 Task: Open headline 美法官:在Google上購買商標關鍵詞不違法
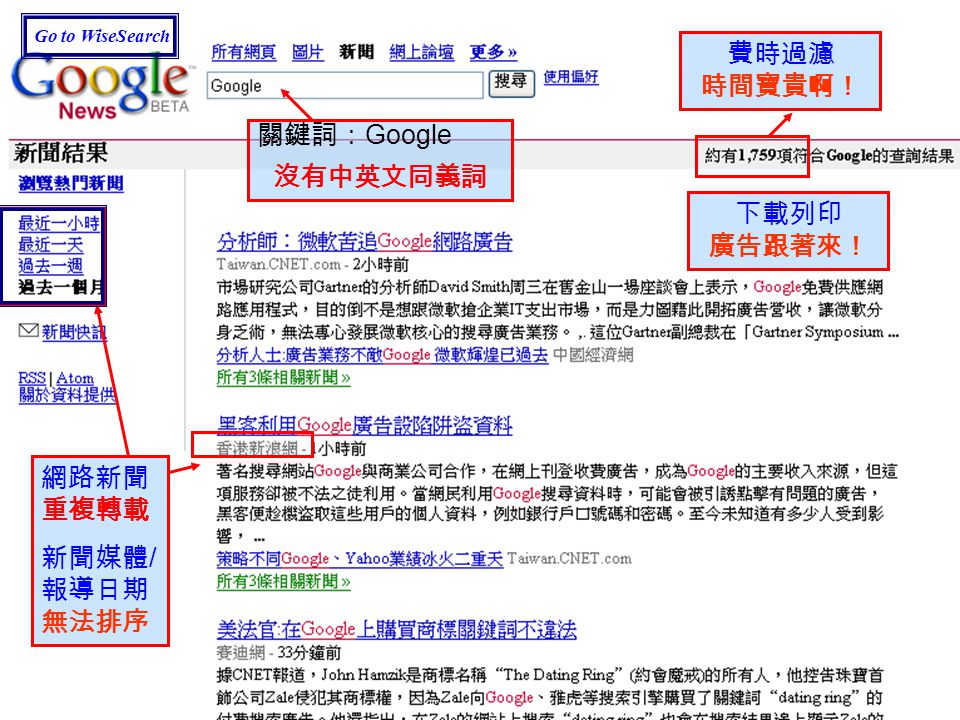397,629
